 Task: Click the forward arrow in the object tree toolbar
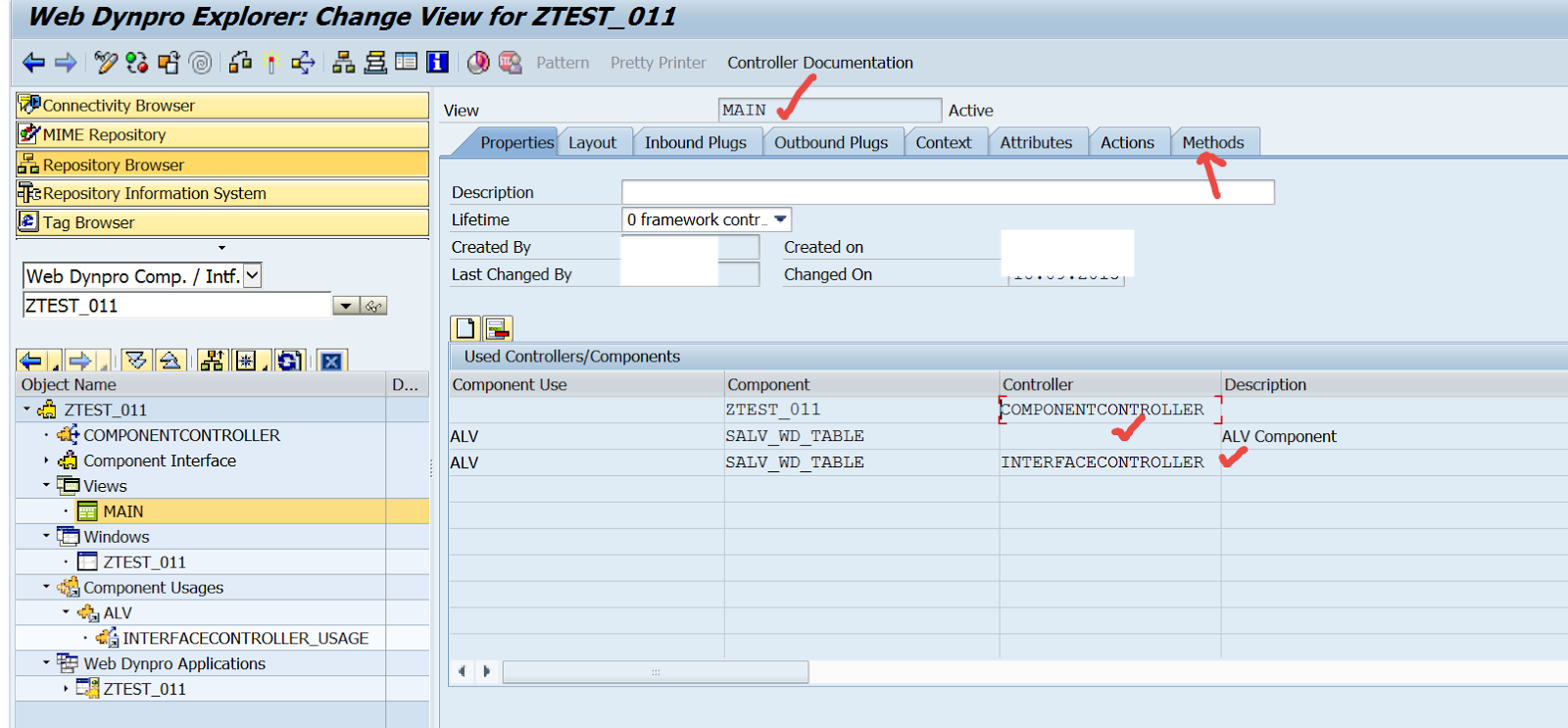[80, 361]
